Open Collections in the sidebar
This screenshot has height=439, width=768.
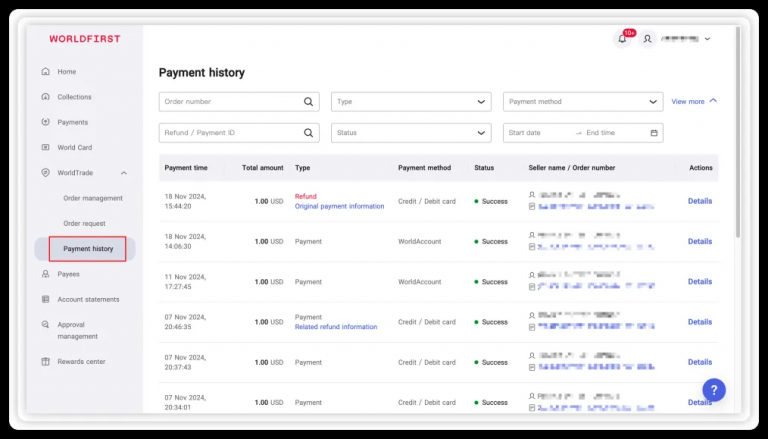pyautogui.click(x=74, y=97)
